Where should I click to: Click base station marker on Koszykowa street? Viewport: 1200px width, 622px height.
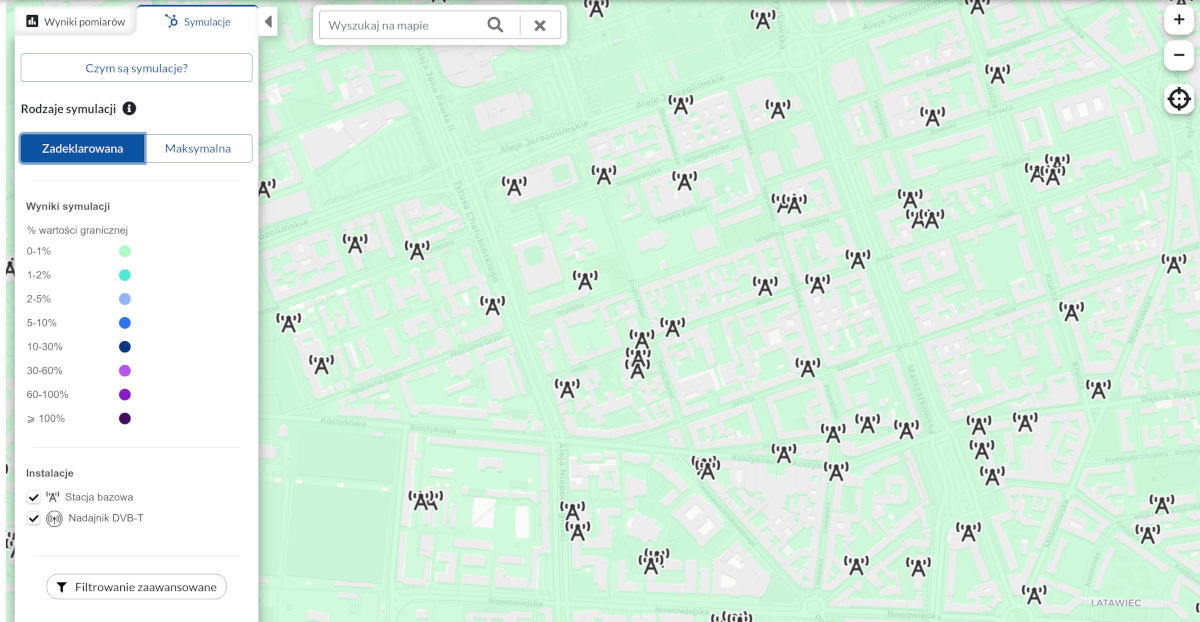tap(567, 389)
